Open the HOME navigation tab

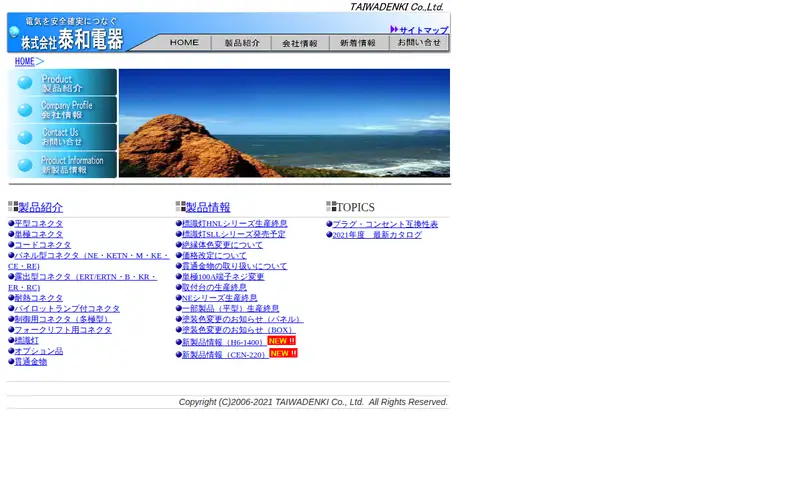point(184,43)
